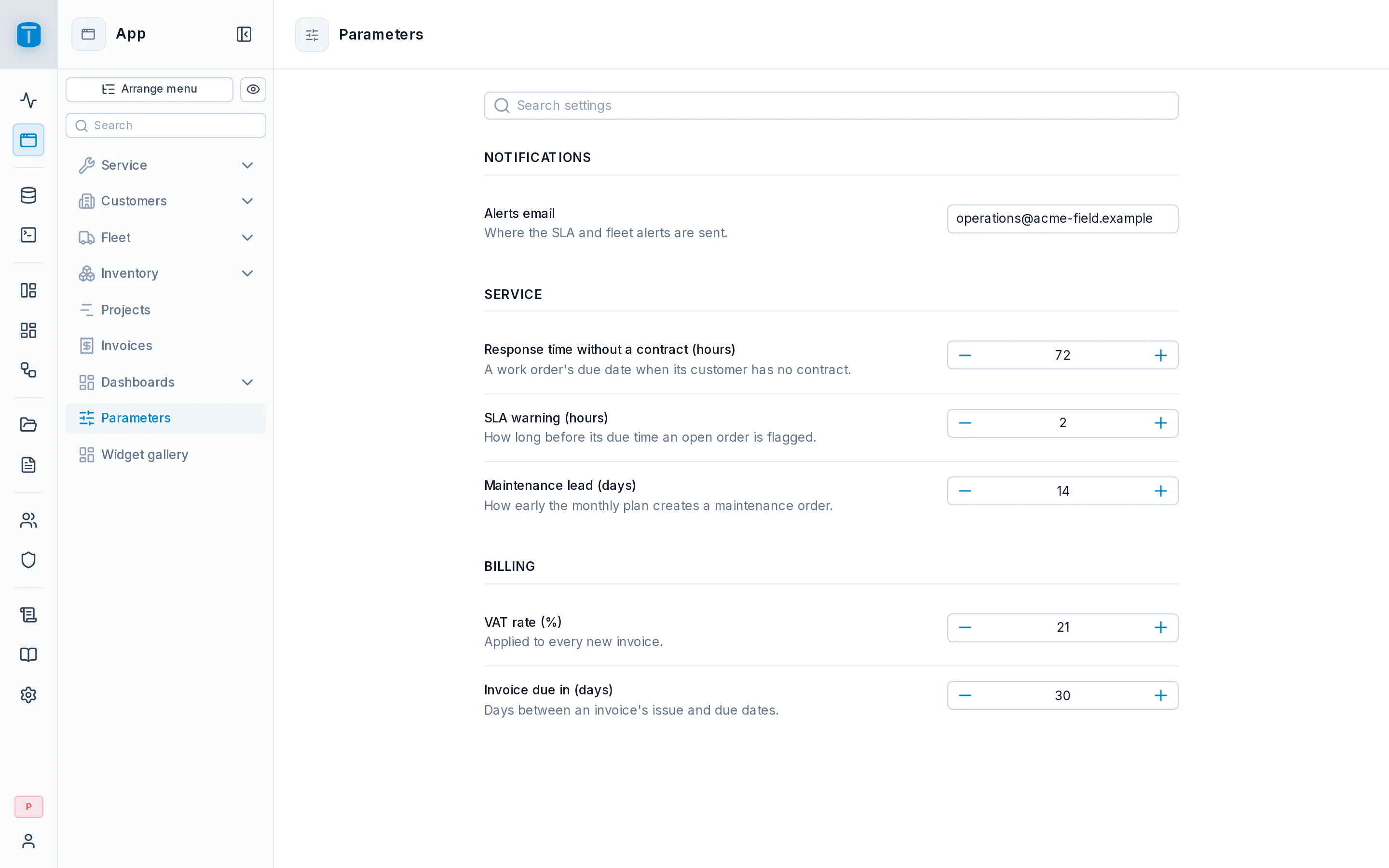The width and height of the screenshot is (1389, 868).
Task: Open the activity pulse icon in the rail
Action: [x=28, y=100]
